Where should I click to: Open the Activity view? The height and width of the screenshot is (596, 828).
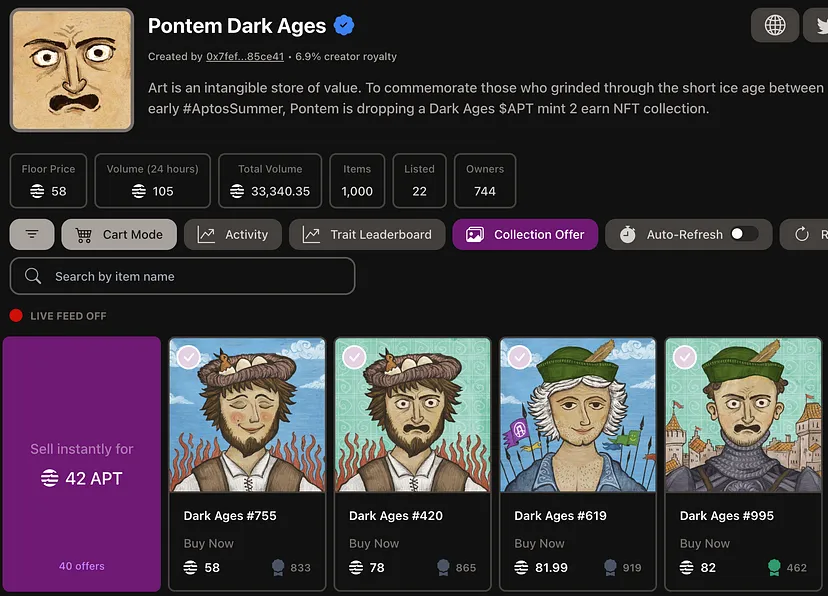click(x=233, y=234)
